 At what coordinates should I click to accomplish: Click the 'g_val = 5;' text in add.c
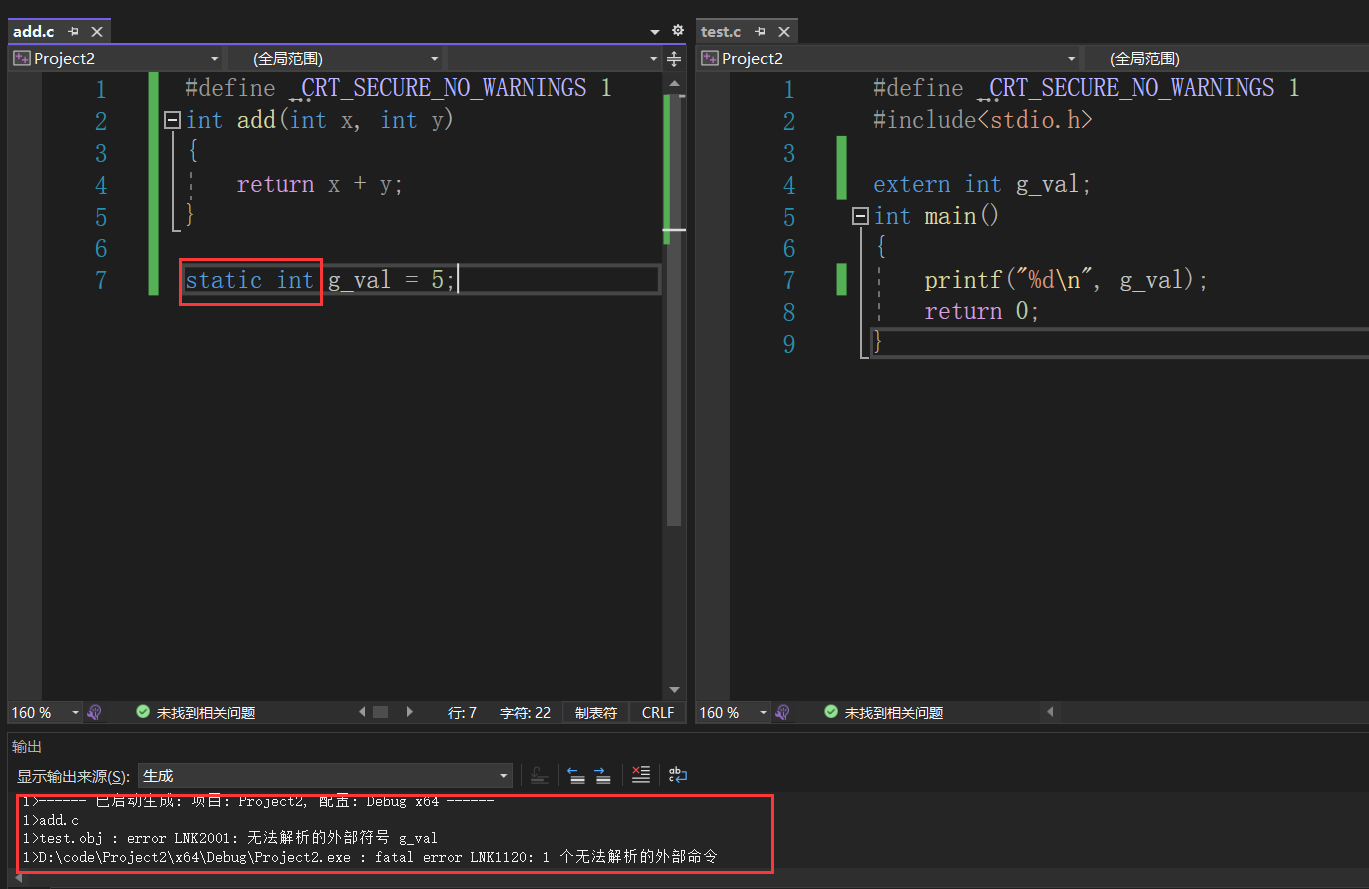[391, 280]
